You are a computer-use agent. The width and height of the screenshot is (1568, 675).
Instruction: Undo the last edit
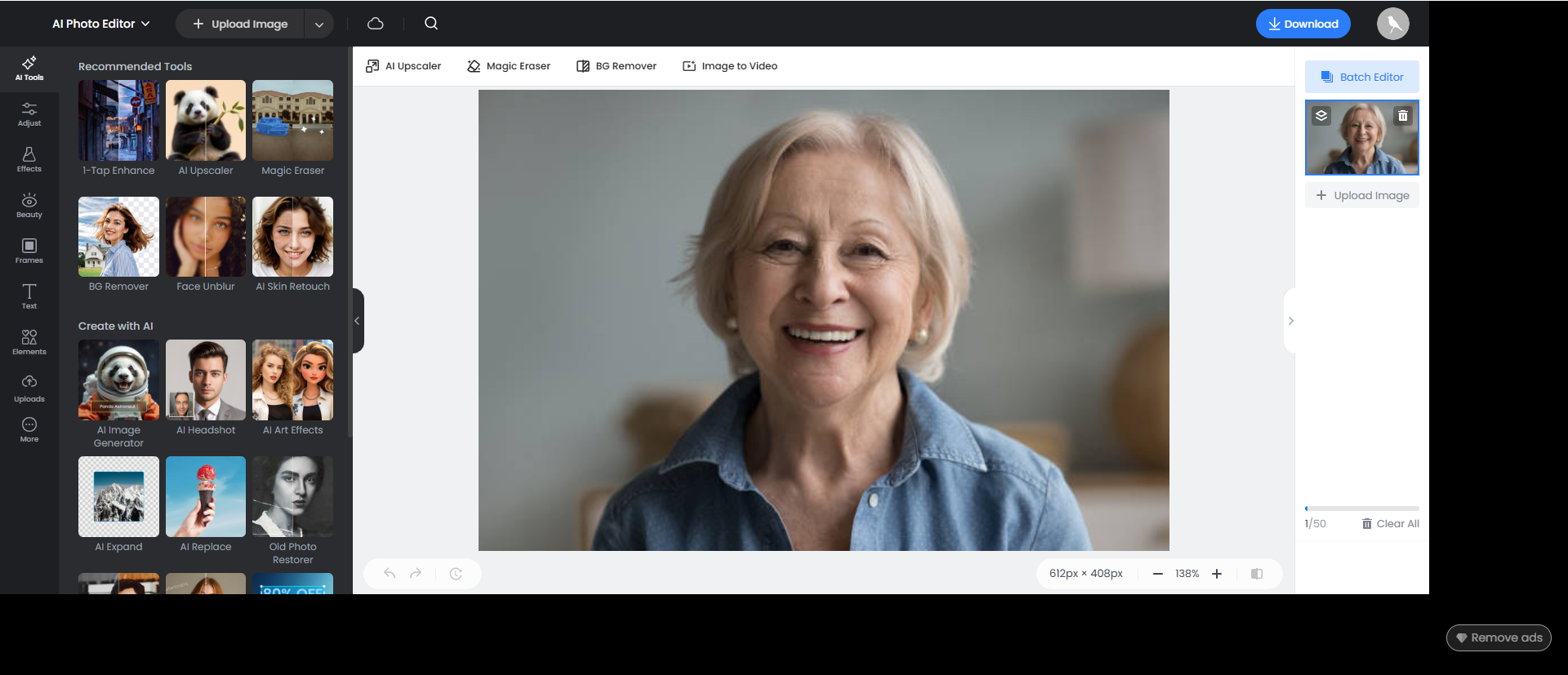pyautogui.click(x=390, y=574)
